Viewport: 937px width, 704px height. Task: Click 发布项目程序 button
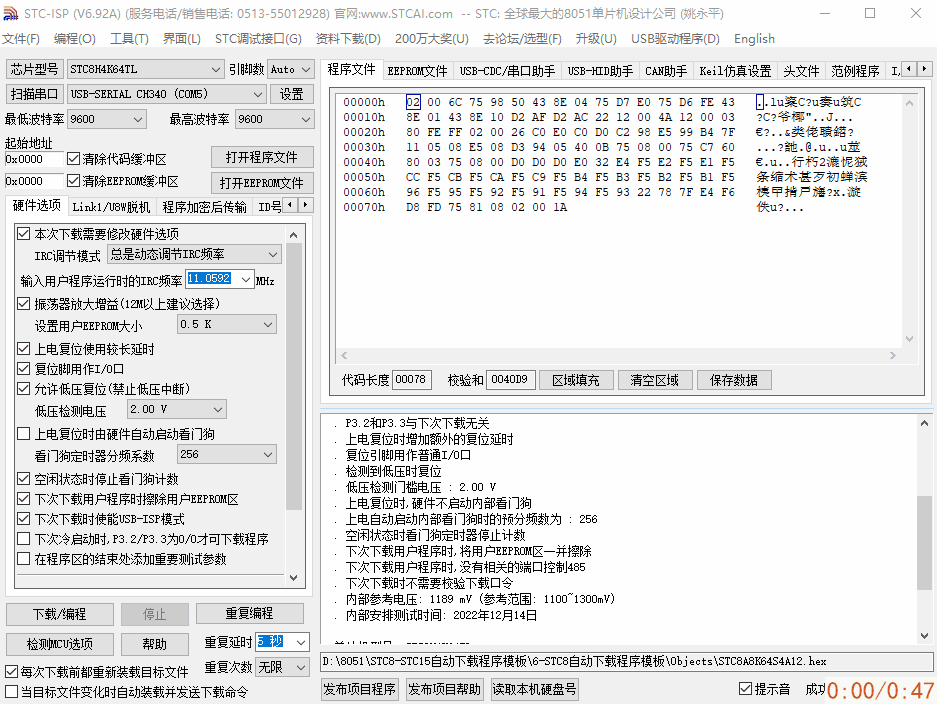pos(360,689)
